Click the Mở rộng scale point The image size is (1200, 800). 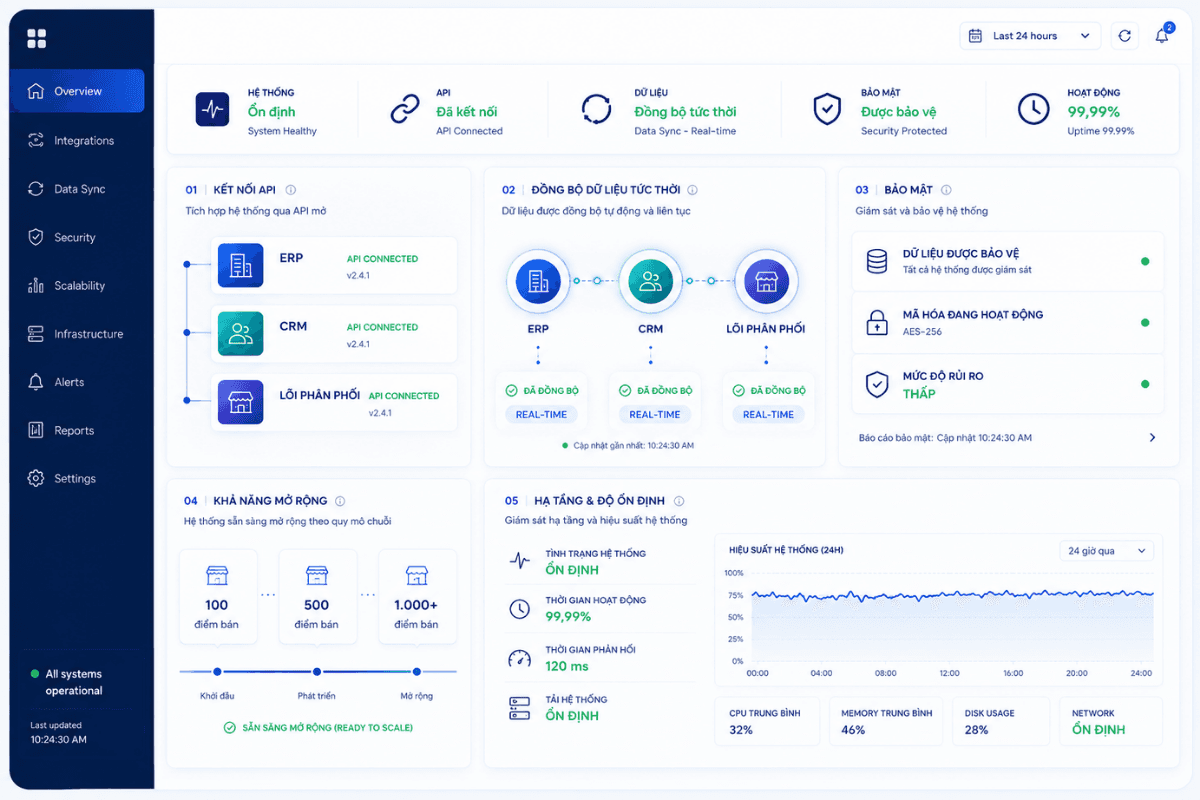click(417, 672)
